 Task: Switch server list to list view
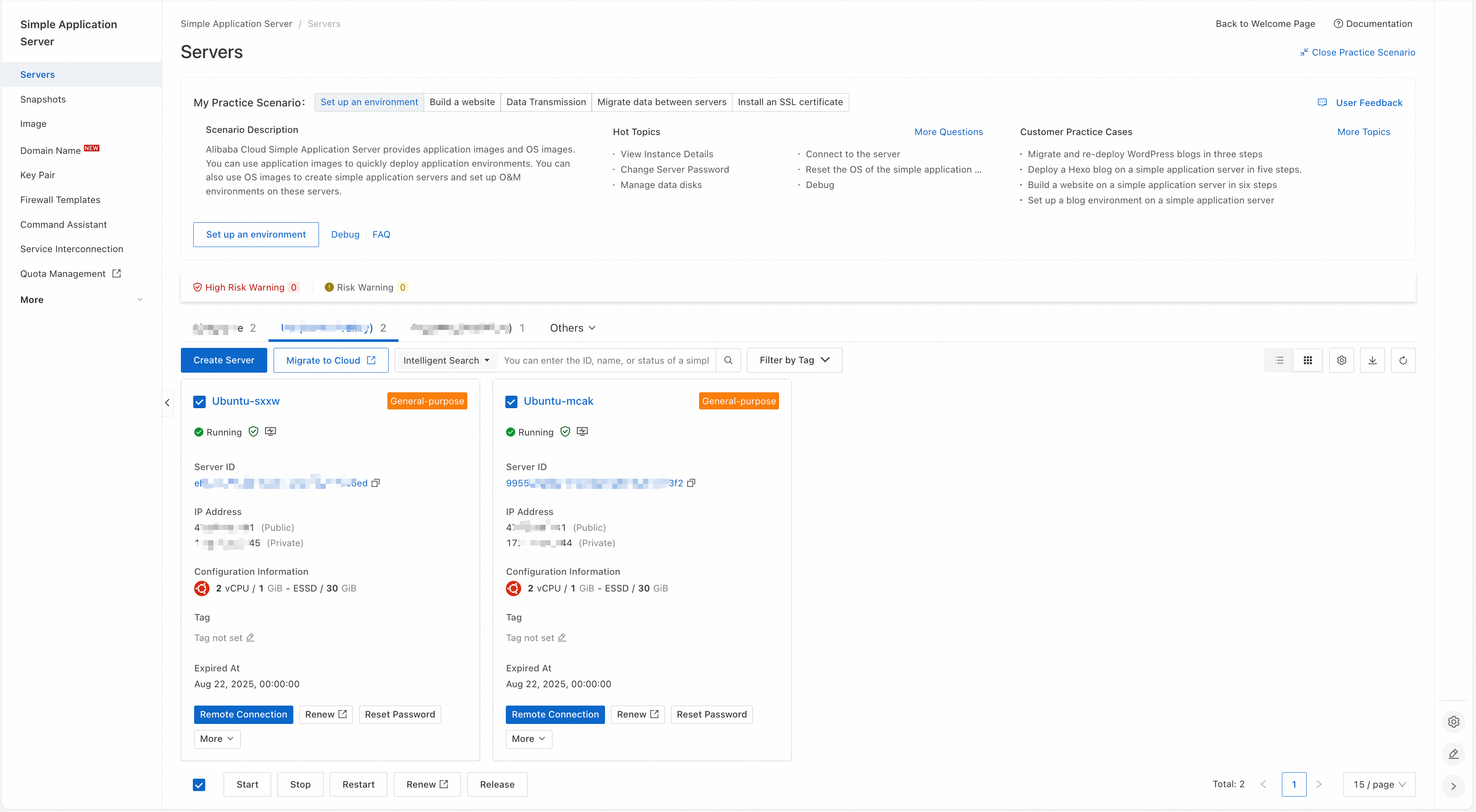(1279, 359)
